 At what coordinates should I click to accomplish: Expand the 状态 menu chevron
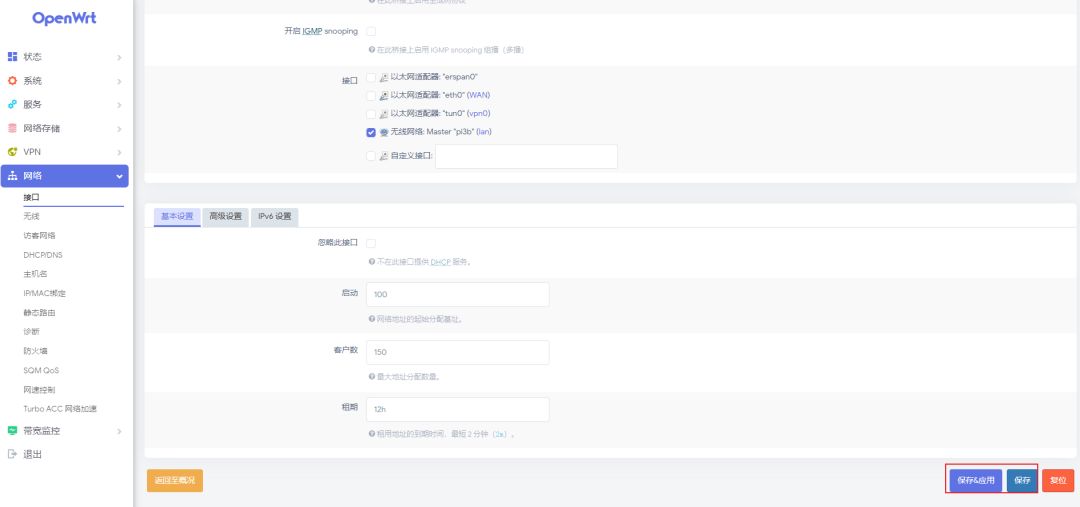(x=119, y=57)
